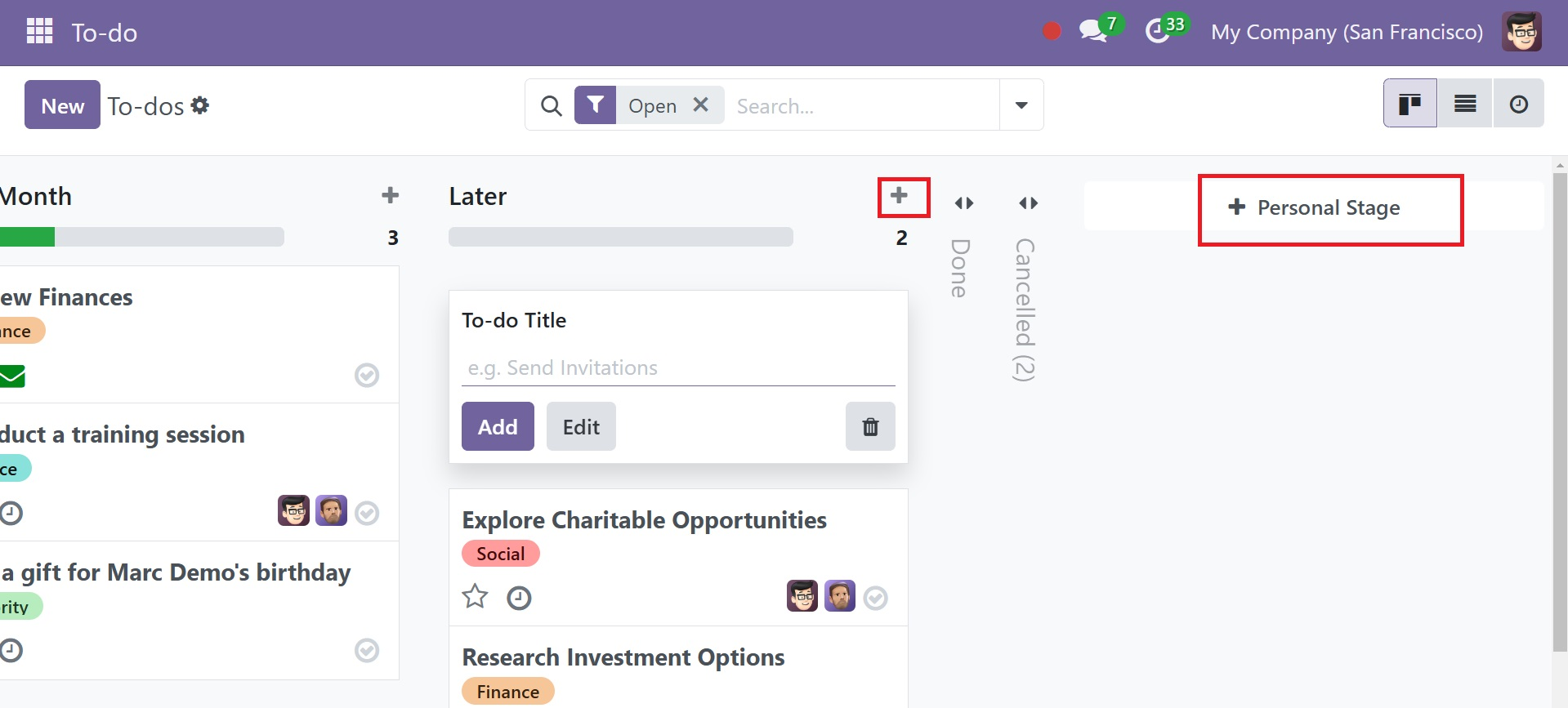
Task: Unfold the Cancelled column
Action: click(x=1028, y=203)
